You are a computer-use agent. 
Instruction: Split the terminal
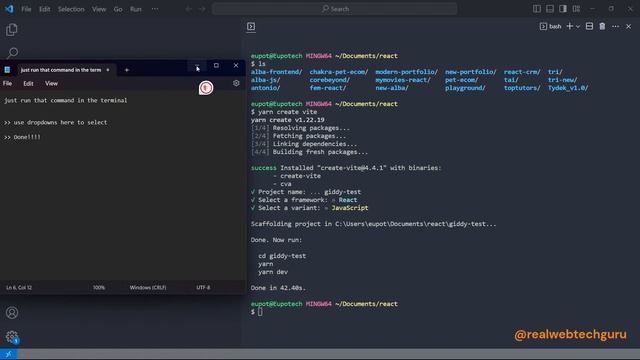click(x=589, y=27)
